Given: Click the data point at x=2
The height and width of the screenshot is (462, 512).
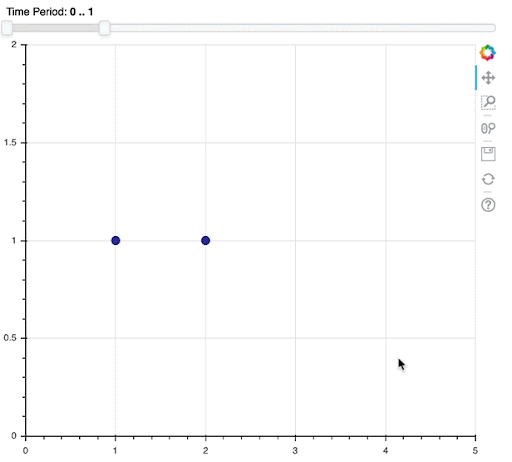Looking at the screenshot, I should pyautogui.click(x=206, y=240).
